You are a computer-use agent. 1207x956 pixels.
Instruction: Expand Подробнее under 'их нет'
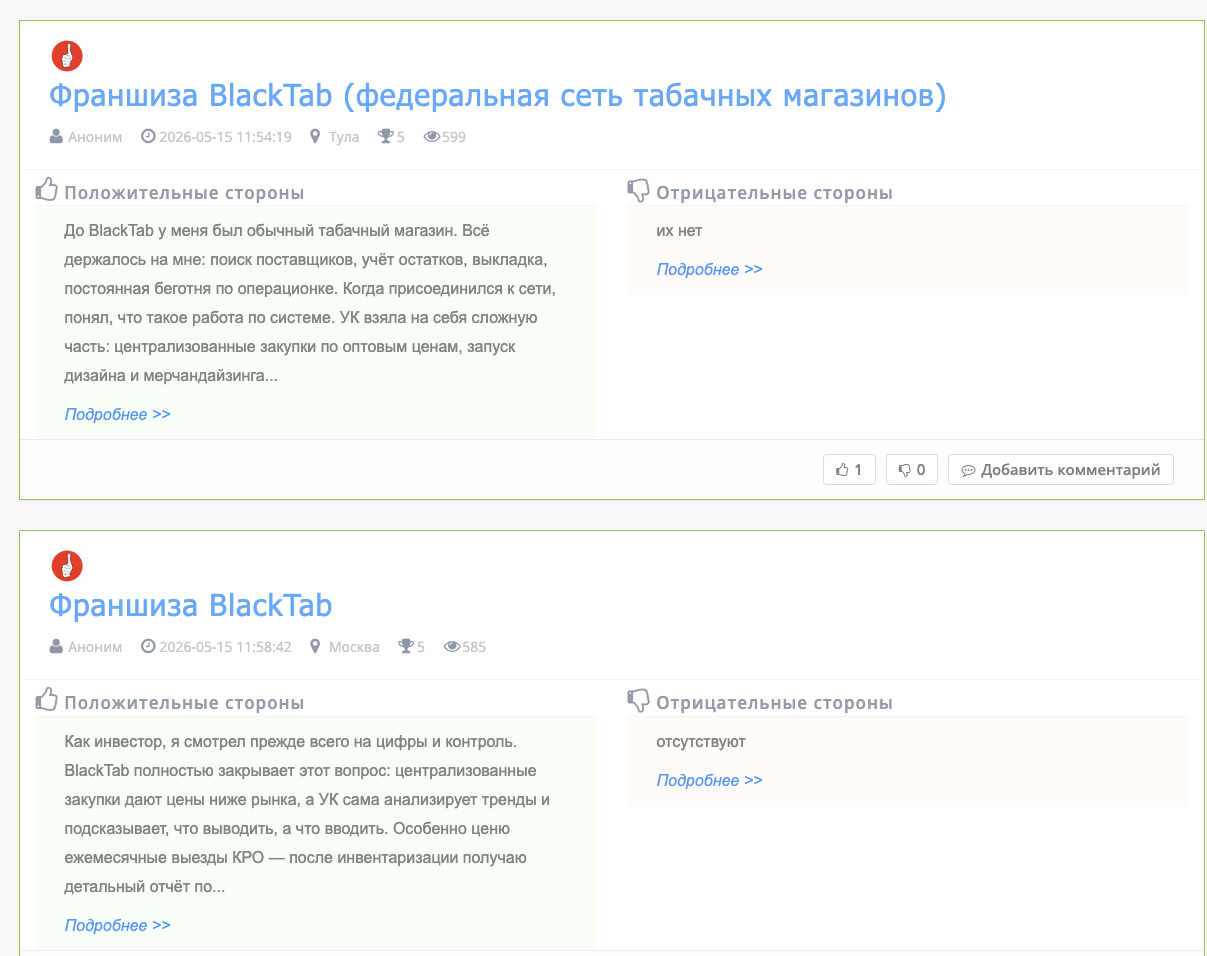[x=710, y=269]
